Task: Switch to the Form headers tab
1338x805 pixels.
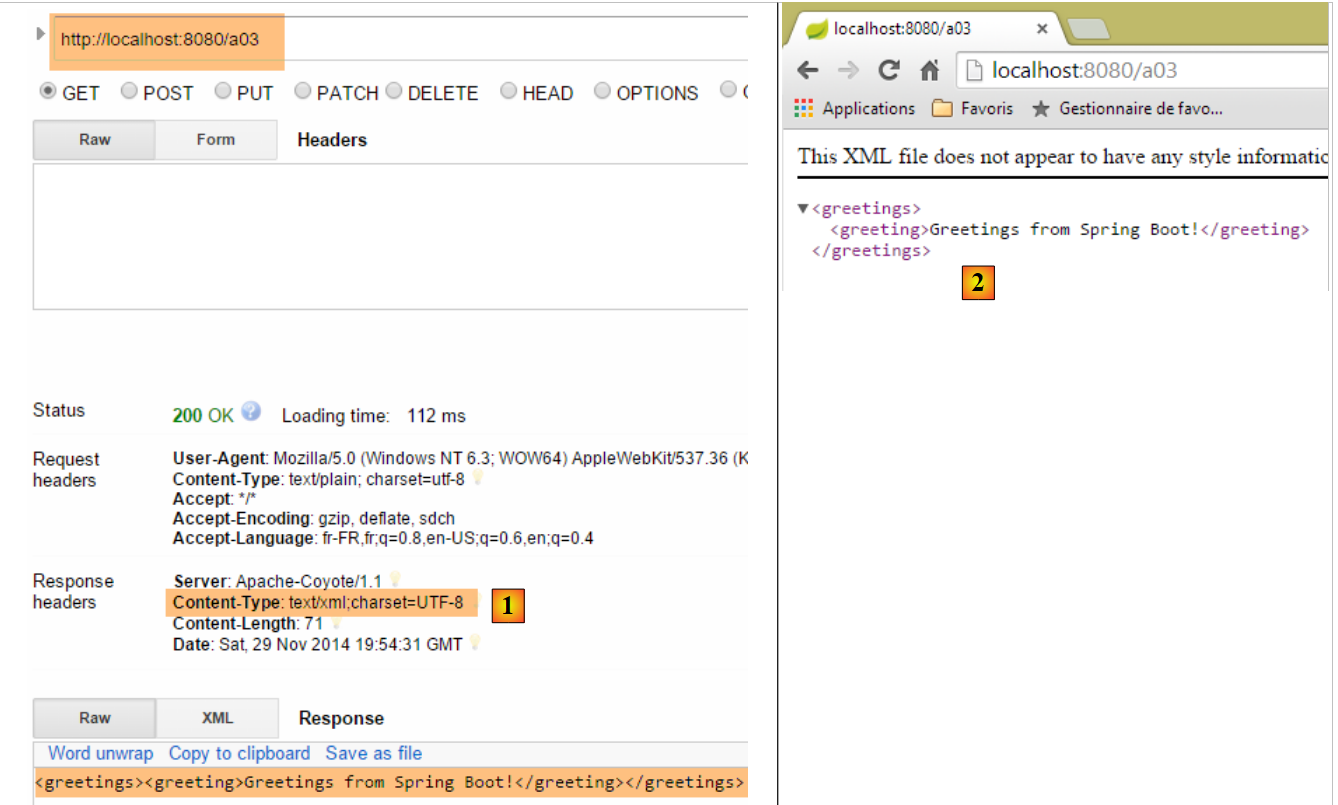Action: pos(215,140)
